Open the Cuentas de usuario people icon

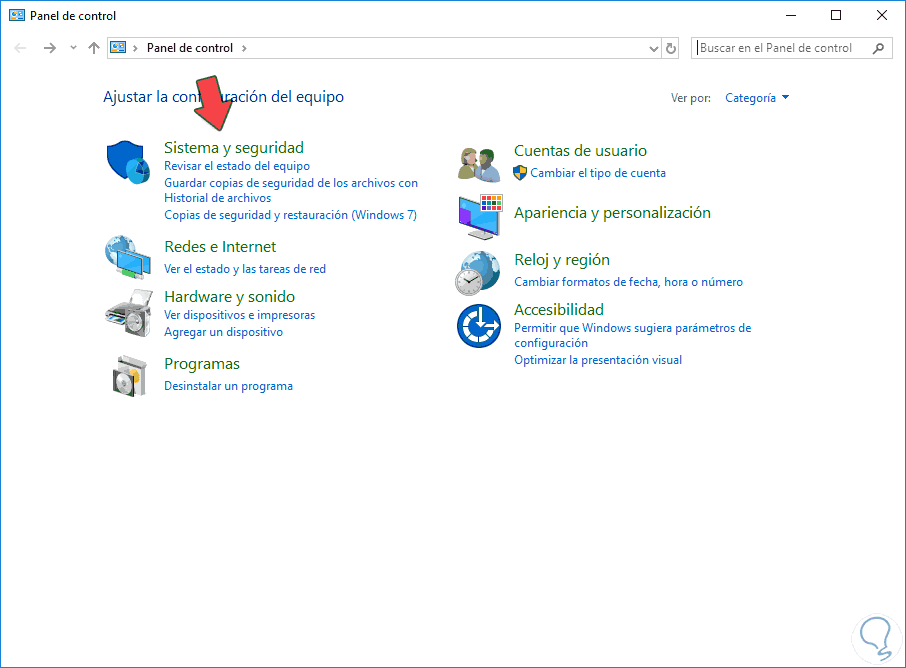tap(479, 164)
